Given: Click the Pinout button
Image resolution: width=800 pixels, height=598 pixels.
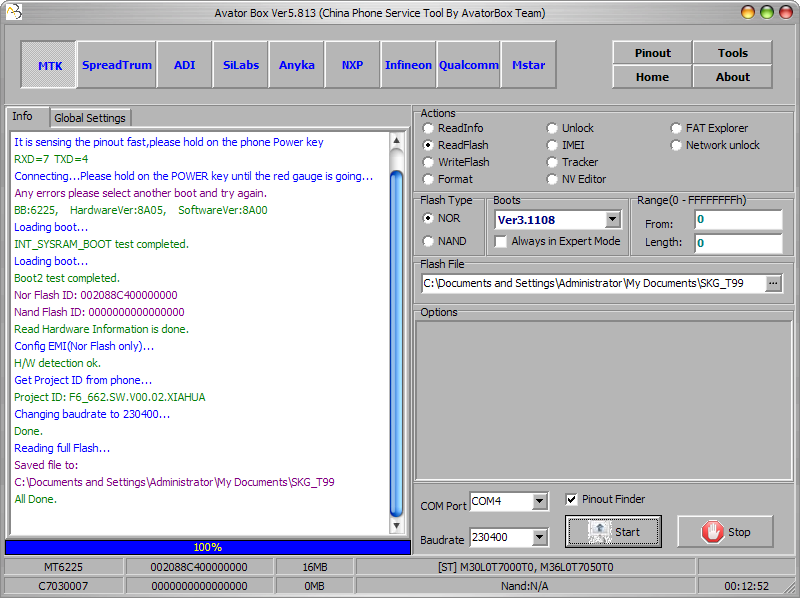Looking at the screenshot, I should (x=653, y=53).
